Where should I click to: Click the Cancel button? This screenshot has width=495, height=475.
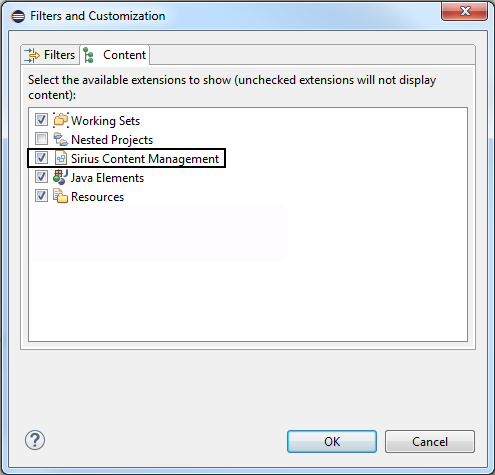430,442
